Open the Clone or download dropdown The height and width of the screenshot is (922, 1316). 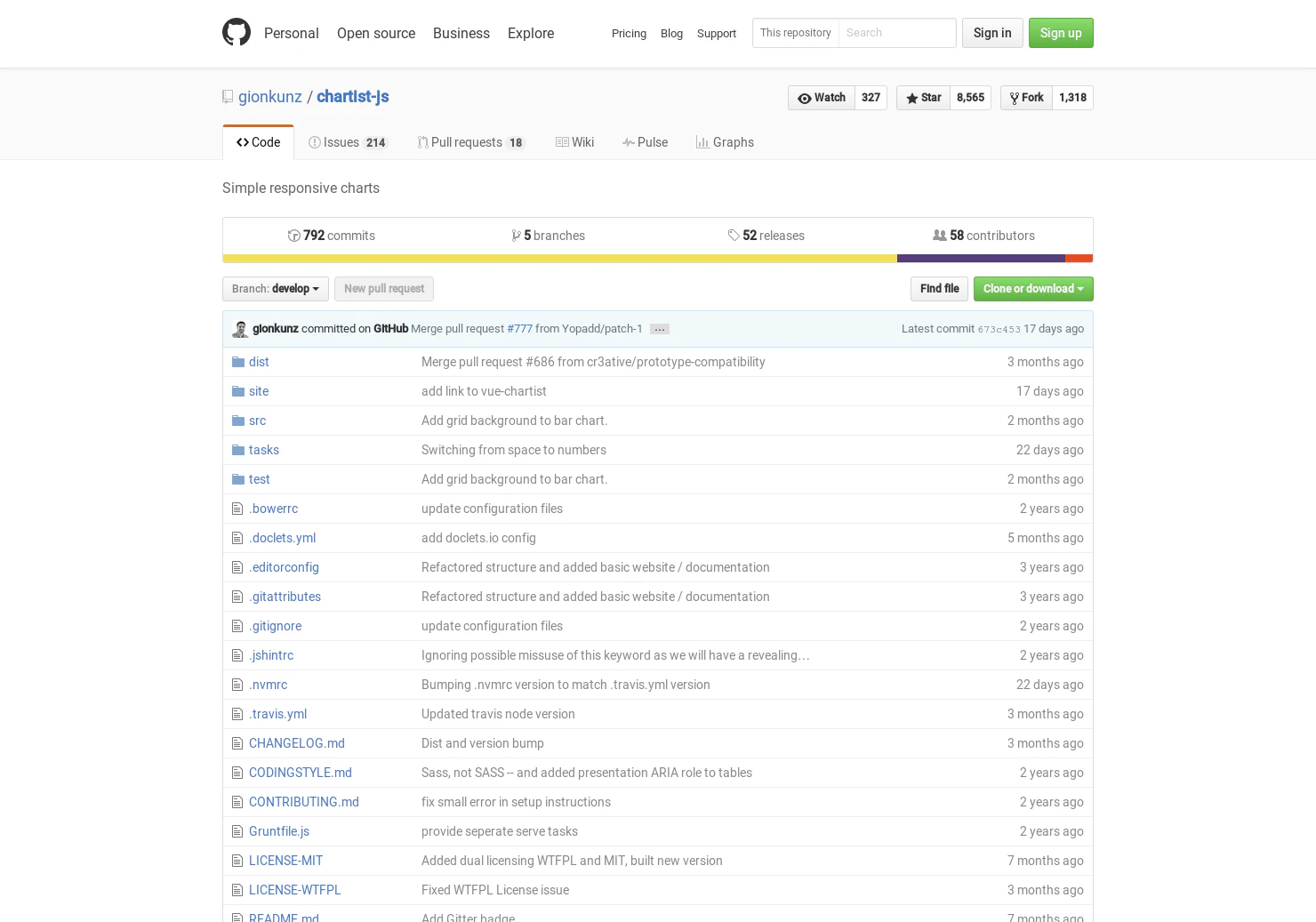click(1033, 289)
